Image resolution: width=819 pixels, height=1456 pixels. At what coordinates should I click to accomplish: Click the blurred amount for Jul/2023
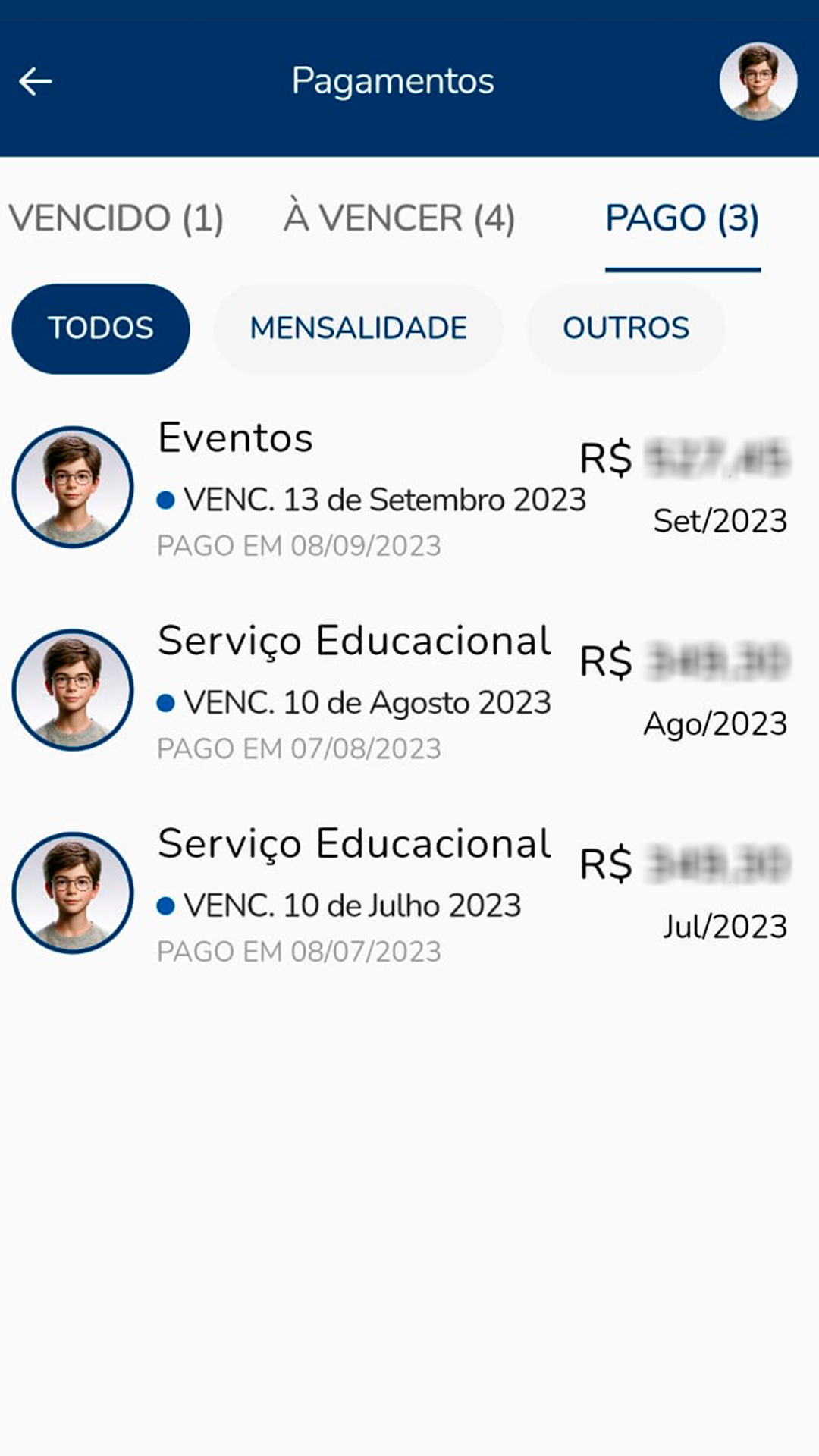[x=717, y=864]
